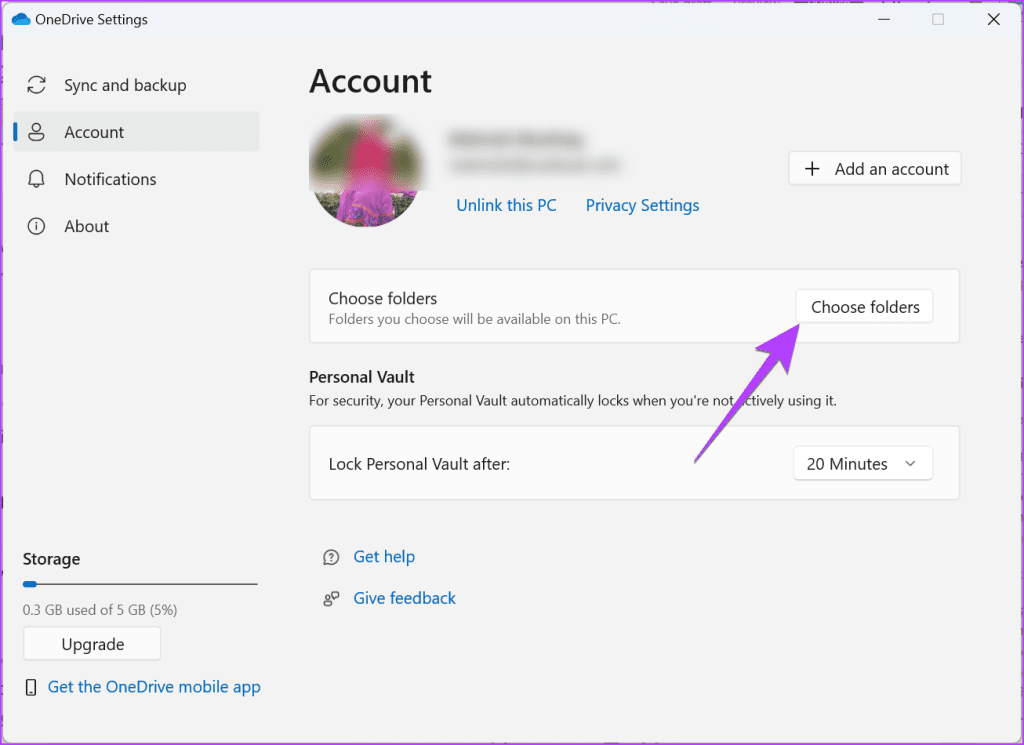Go to the About section
Screen dimensions: 1024x745
[136, 226]
